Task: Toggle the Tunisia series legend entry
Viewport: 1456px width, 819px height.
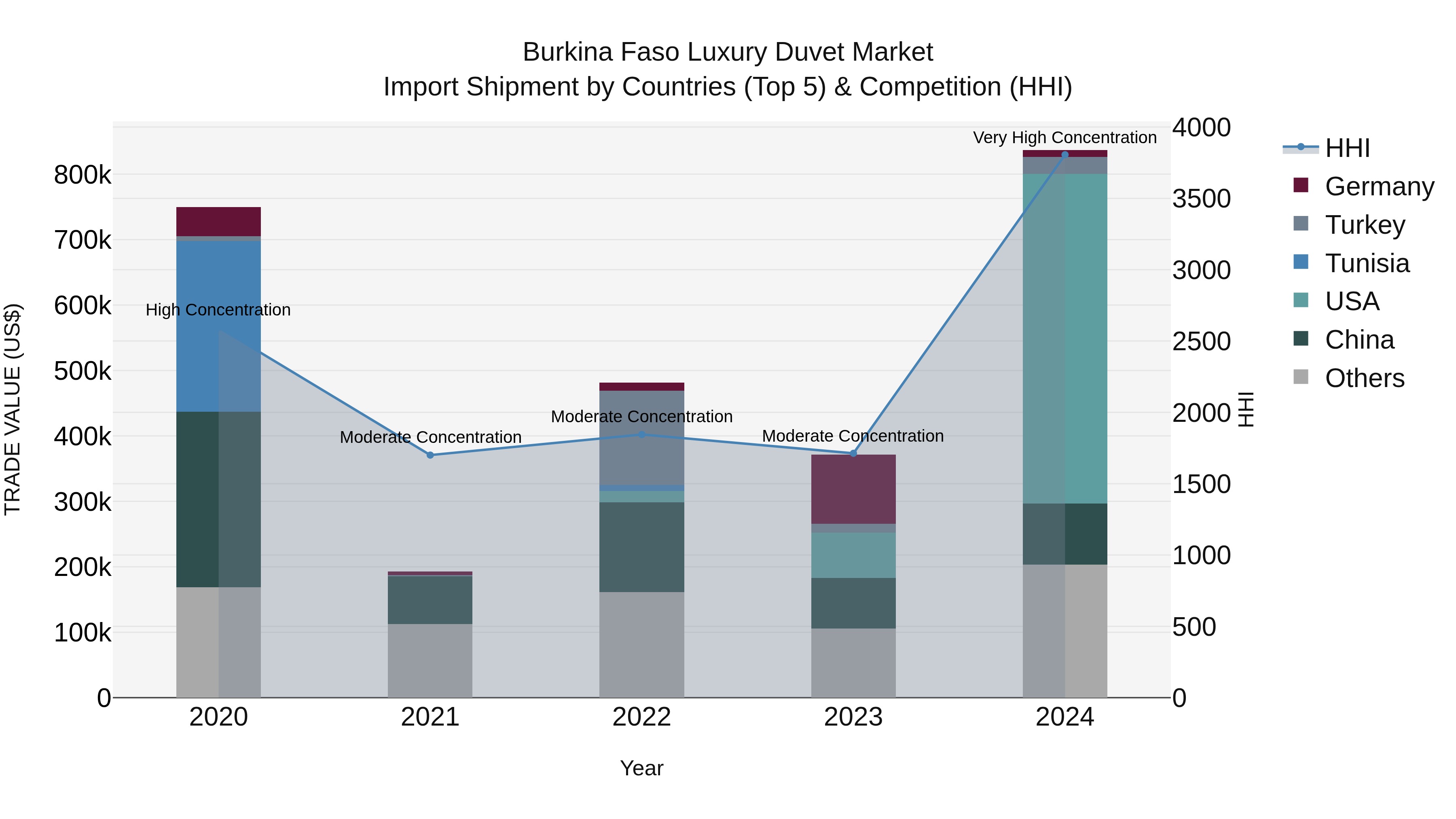Action: coord(1351,263)
